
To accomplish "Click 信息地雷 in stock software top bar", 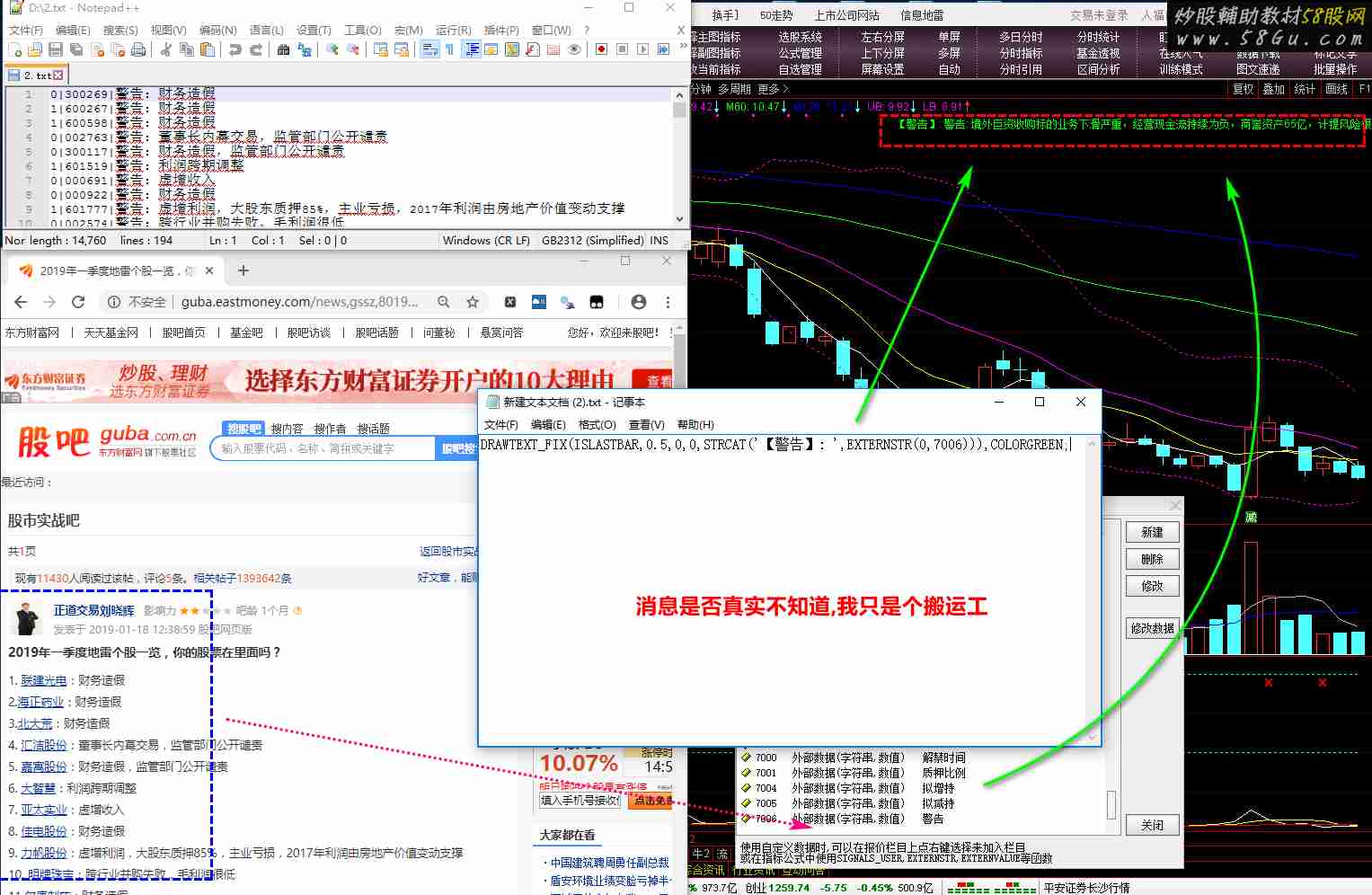I will (922, 15).
